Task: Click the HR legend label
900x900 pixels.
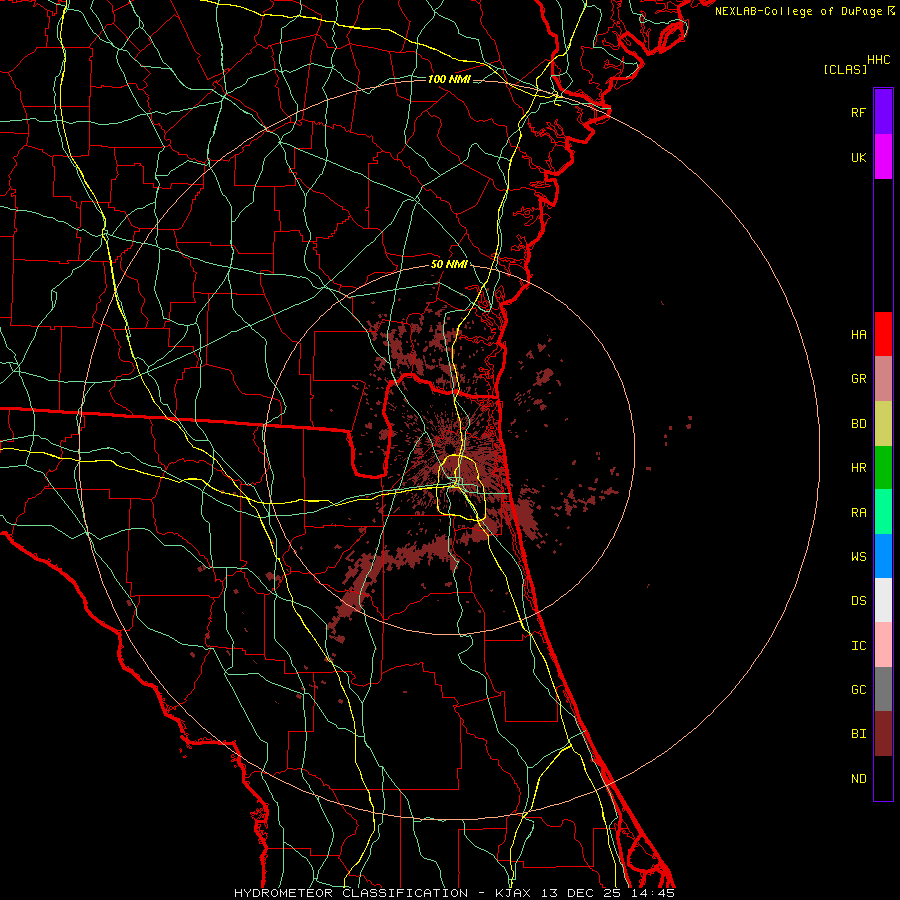Action: [858, 468]
